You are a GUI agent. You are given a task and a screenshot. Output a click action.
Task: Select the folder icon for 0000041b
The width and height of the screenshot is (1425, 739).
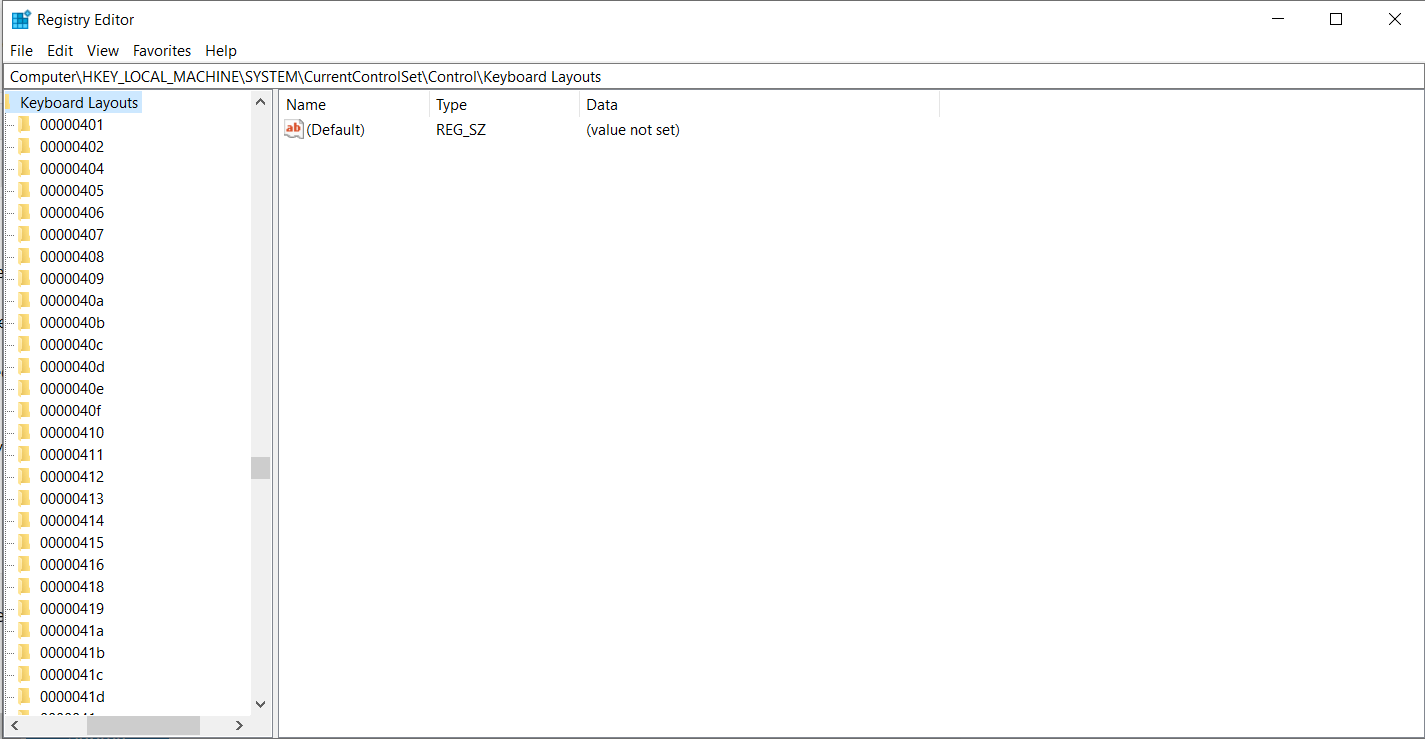pyautogui.click(x=25, y=652)
